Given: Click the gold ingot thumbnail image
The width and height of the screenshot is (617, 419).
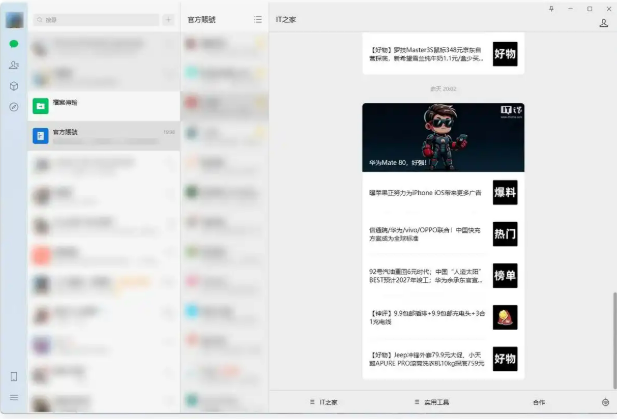Looking at the screenshot, I should click(x=505, y=317).
